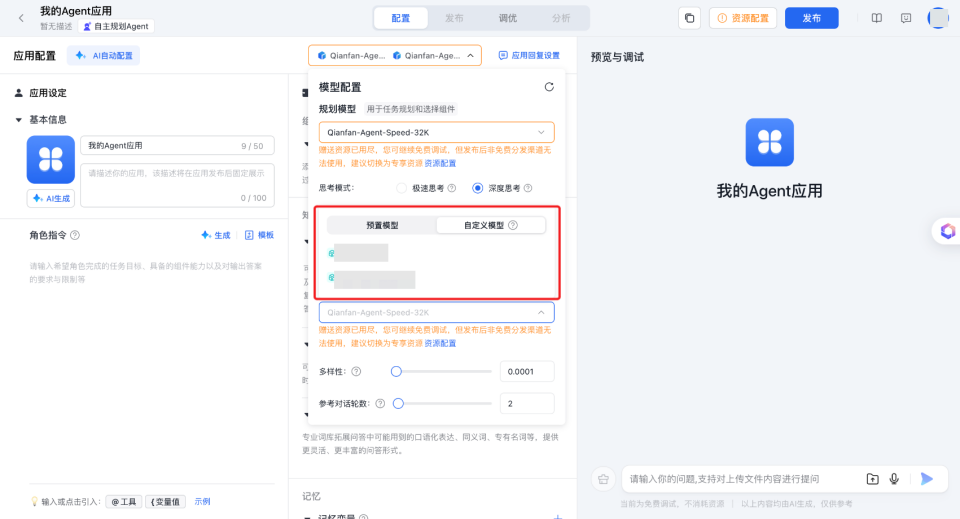
Task: Click the AI自动配置 button
Action: point(103,56)
